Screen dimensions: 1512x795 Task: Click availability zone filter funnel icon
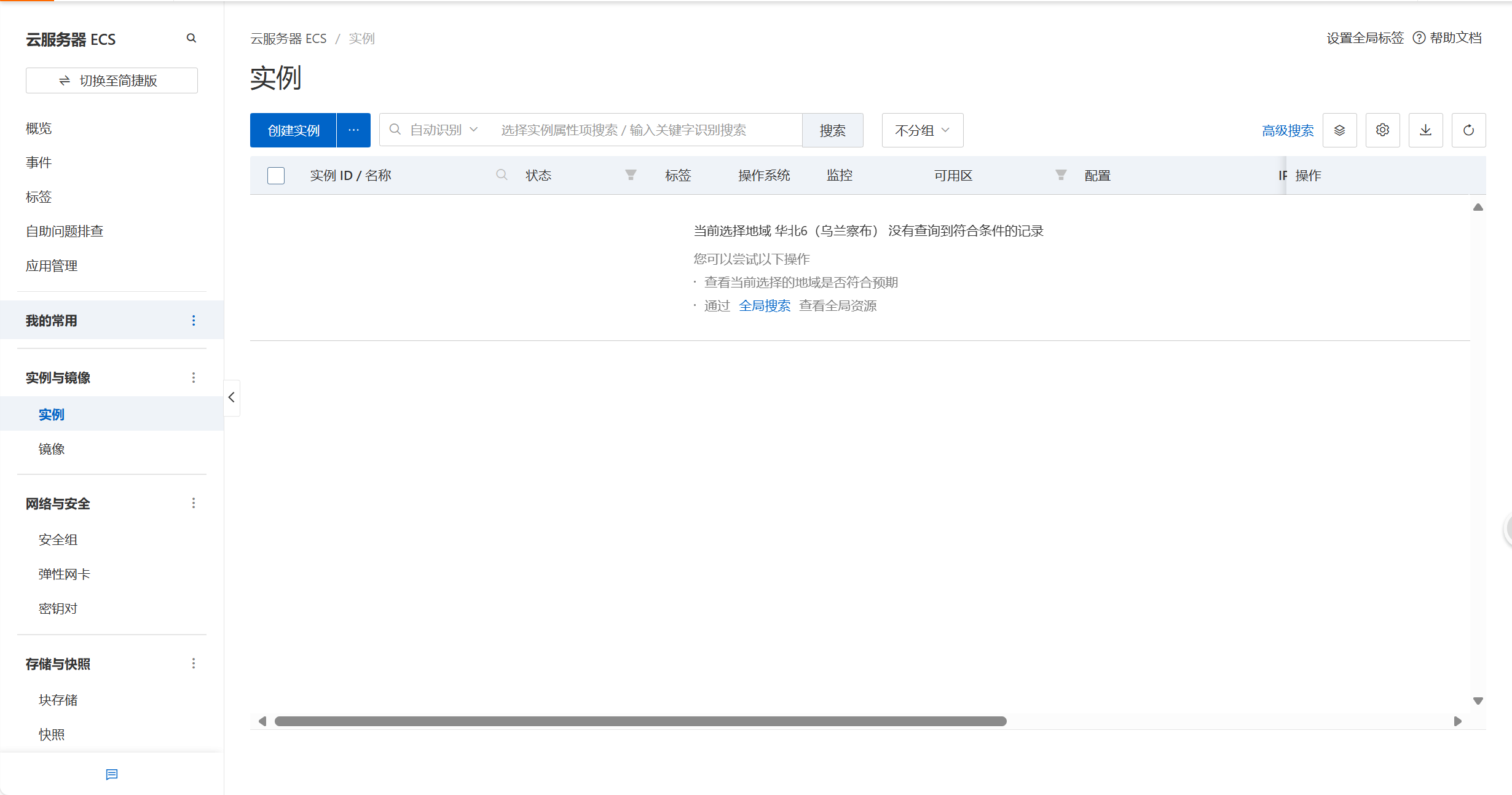[x=1061, y=175]
